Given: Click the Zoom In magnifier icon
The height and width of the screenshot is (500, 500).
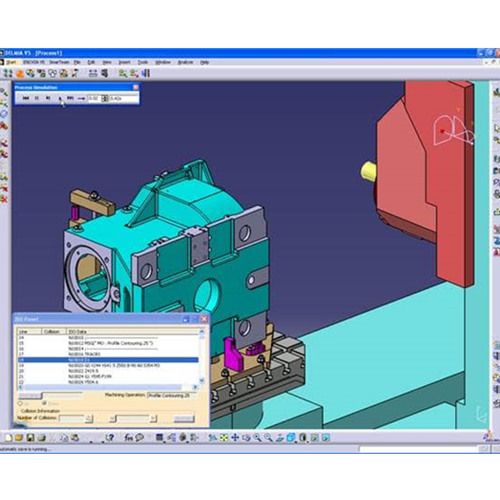Looking at the screenshot, I should click(257, 438).
